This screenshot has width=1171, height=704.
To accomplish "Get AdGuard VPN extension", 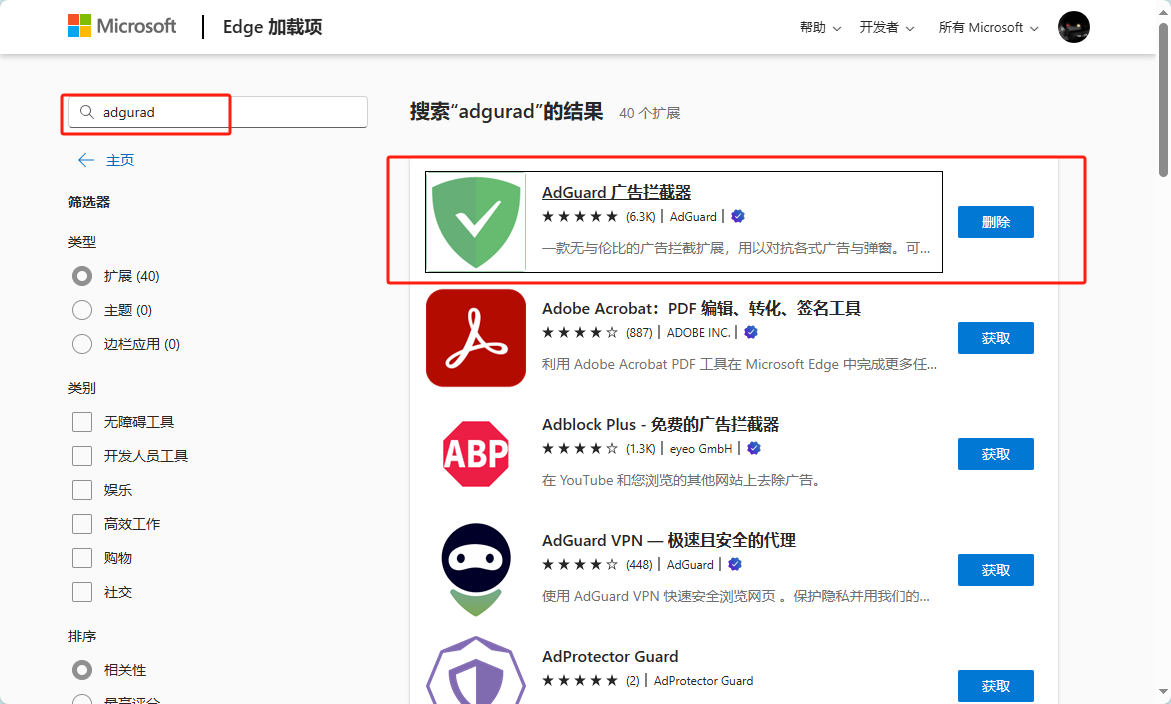I will point(995,570).
